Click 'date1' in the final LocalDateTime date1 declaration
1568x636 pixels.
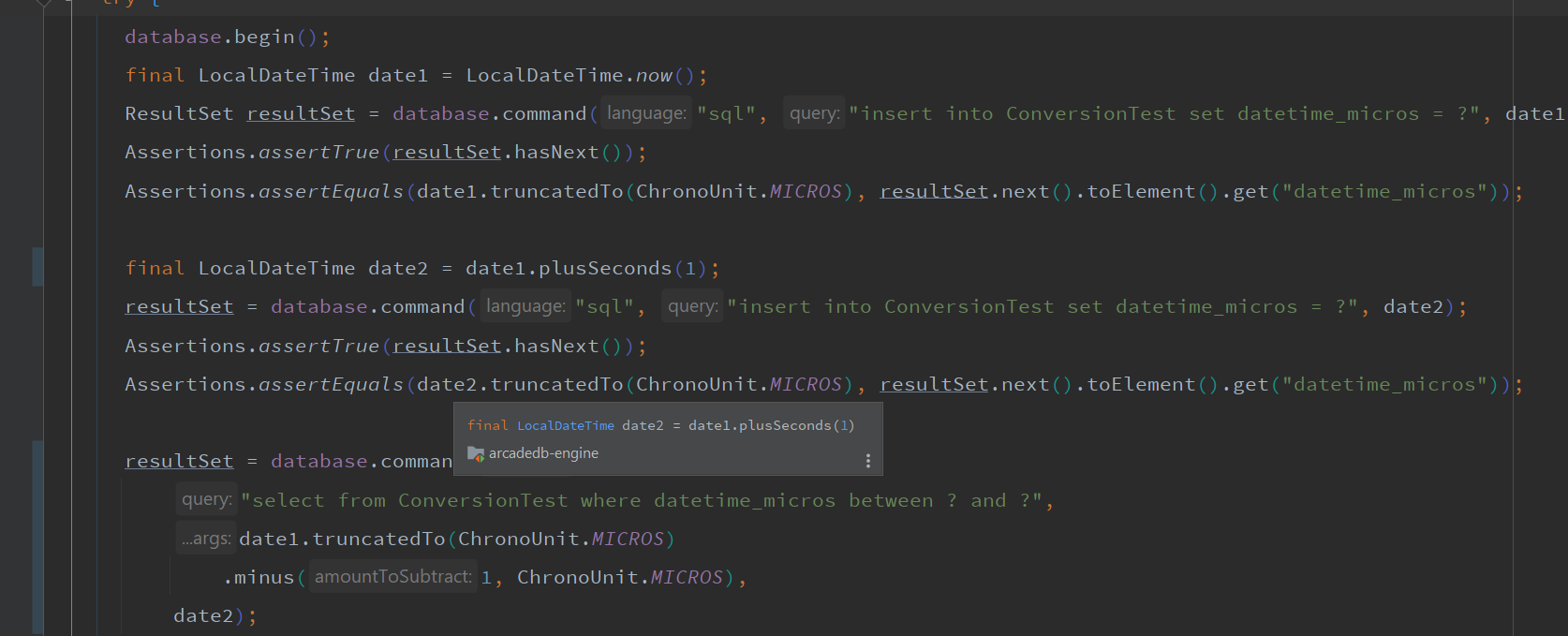click(398, 76)
